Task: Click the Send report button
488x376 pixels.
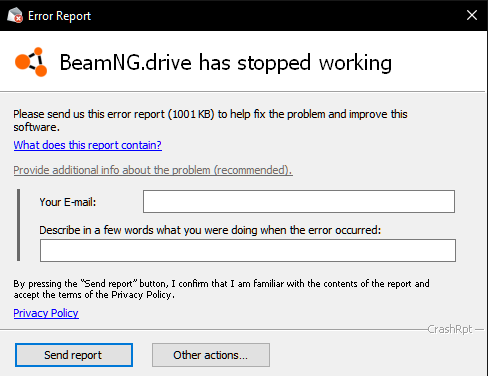Action: tap(74, 355)
